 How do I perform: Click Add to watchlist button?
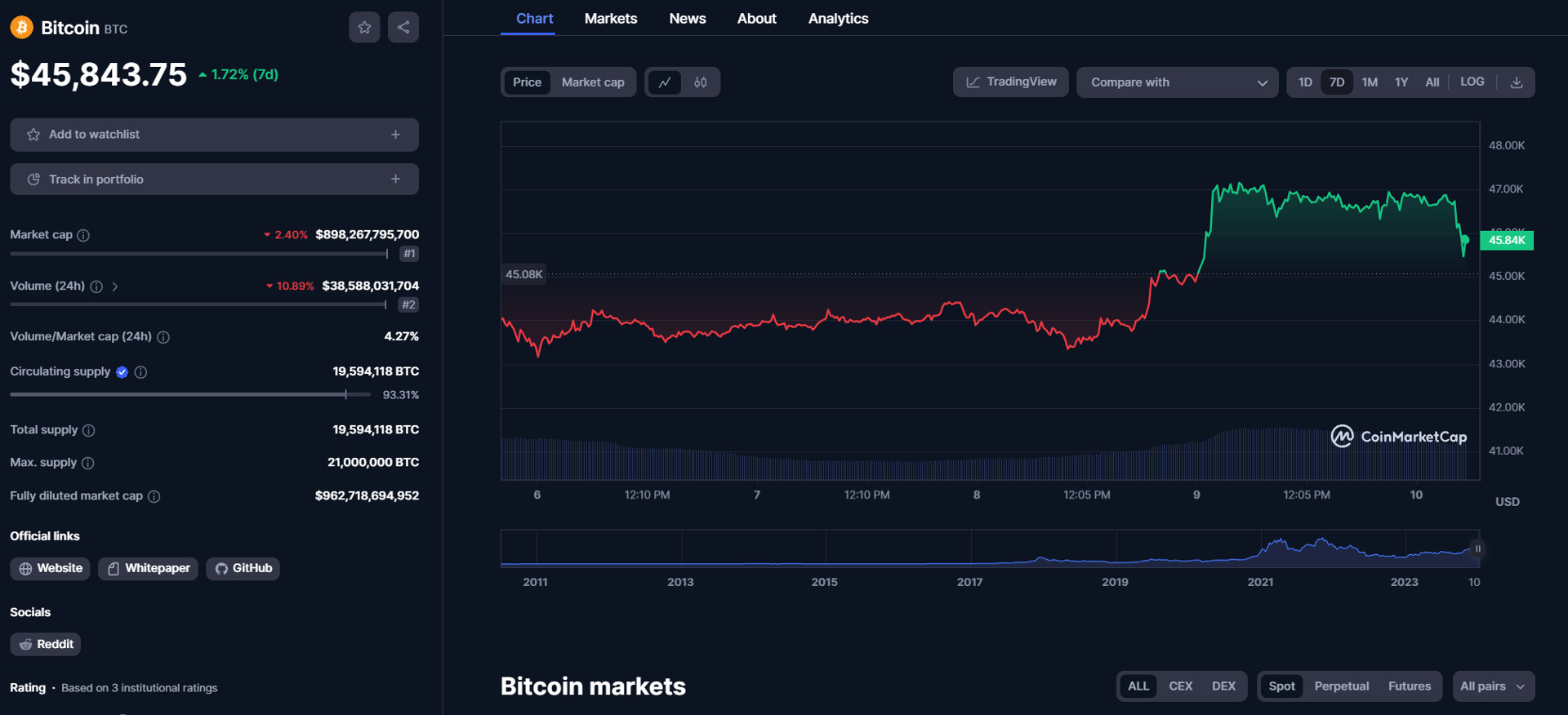(214, 135)
